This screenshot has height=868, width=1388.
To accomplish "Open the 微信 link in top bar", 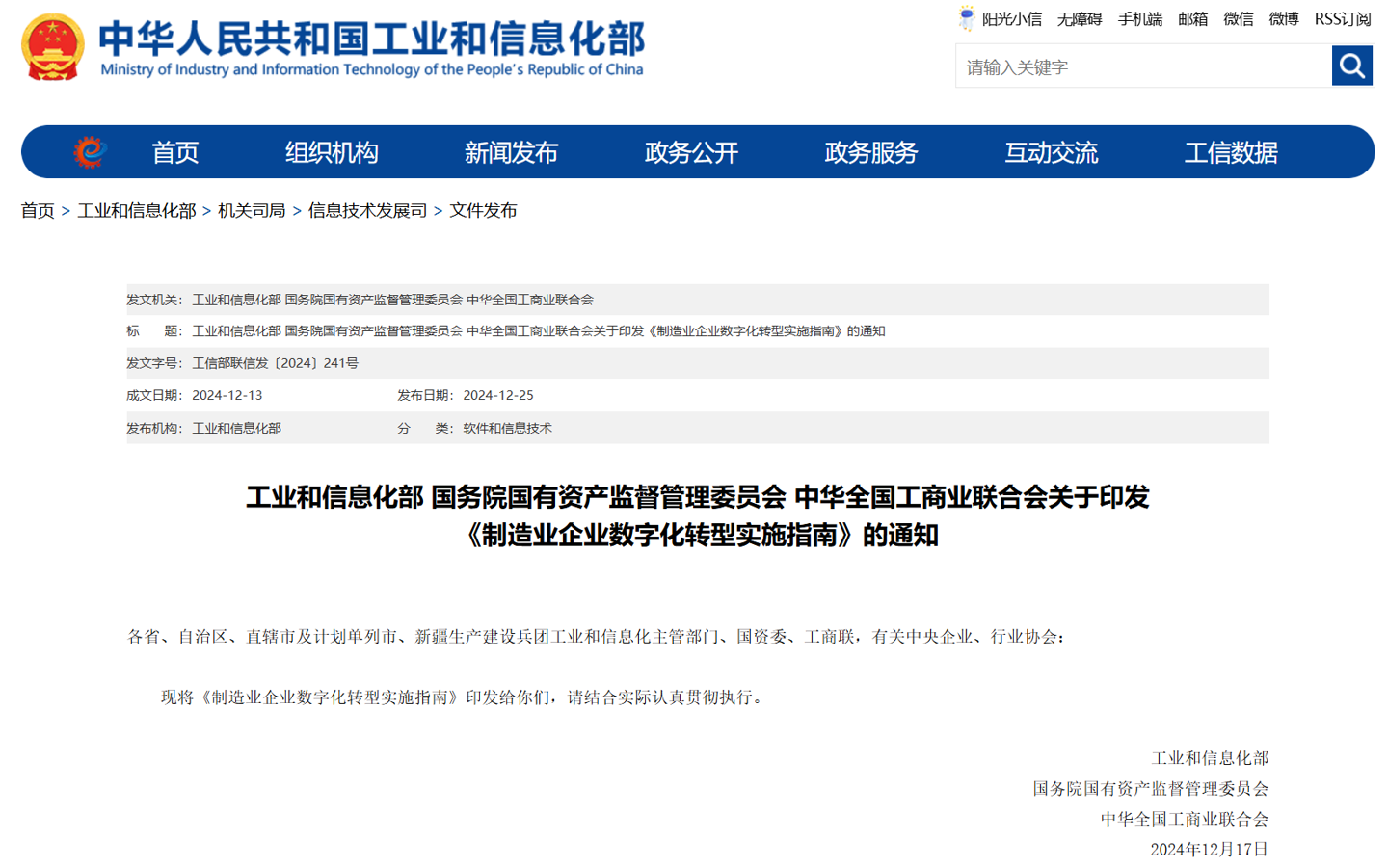I will point(1238,19).
